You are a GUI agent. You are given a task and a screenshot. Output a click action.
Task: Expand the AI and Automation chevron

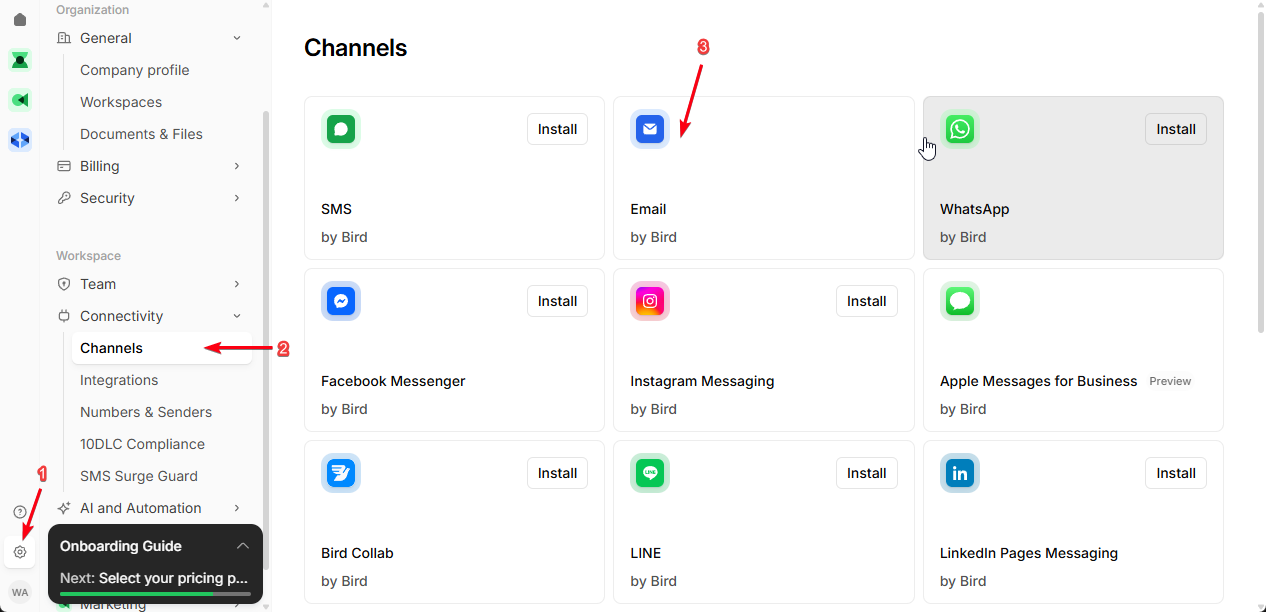pos(237,508)
